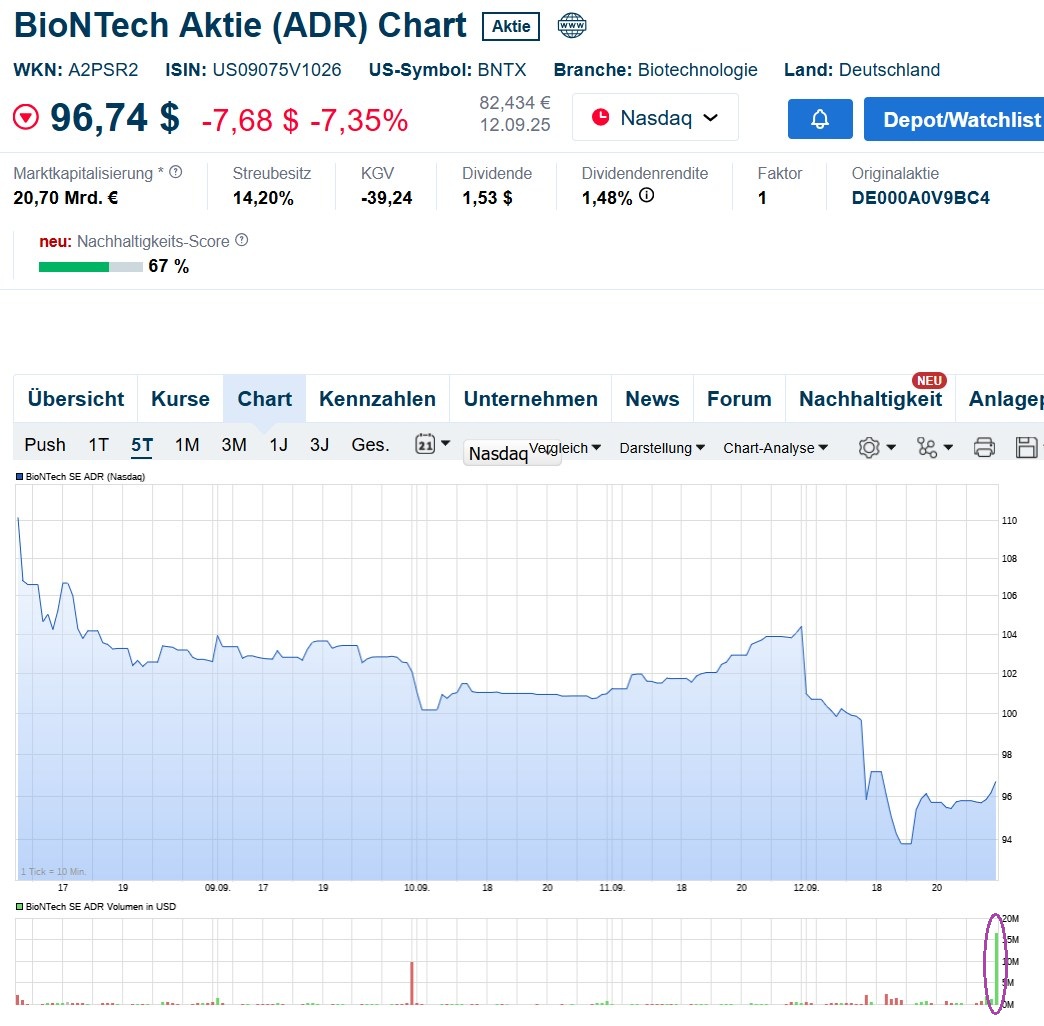Screen dimensions: 1044x1026
Task: Click the save chart floppy icon
Action: click(x=1026, y=446)
